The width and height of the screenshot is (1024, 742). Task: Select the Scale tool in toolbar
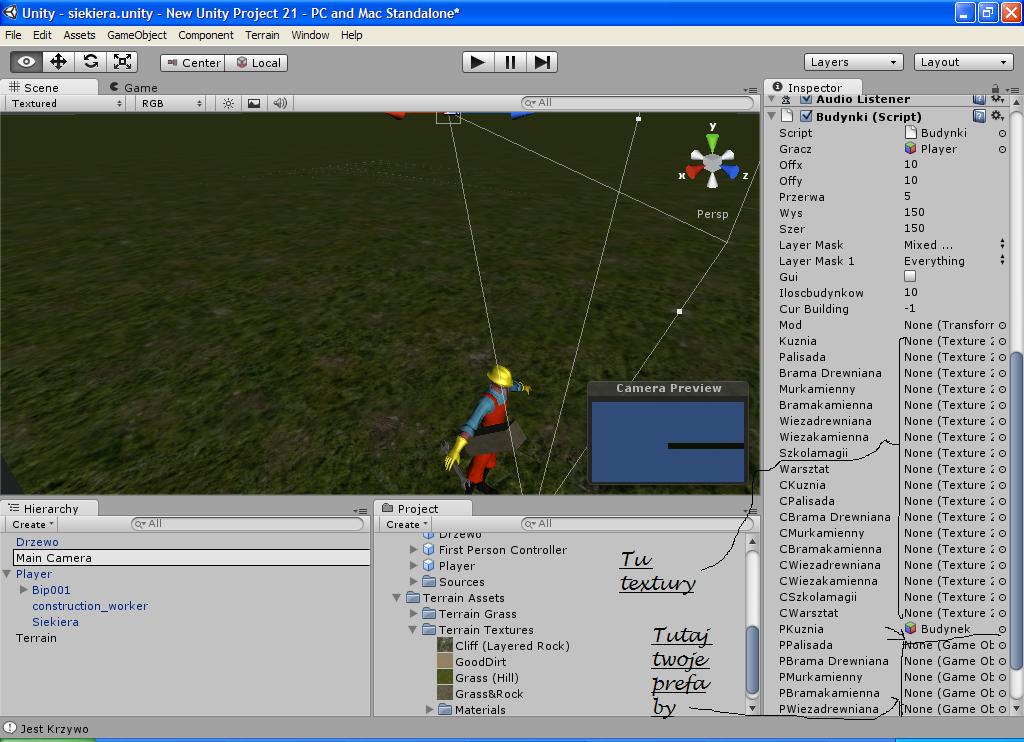(x=122, y=62)
